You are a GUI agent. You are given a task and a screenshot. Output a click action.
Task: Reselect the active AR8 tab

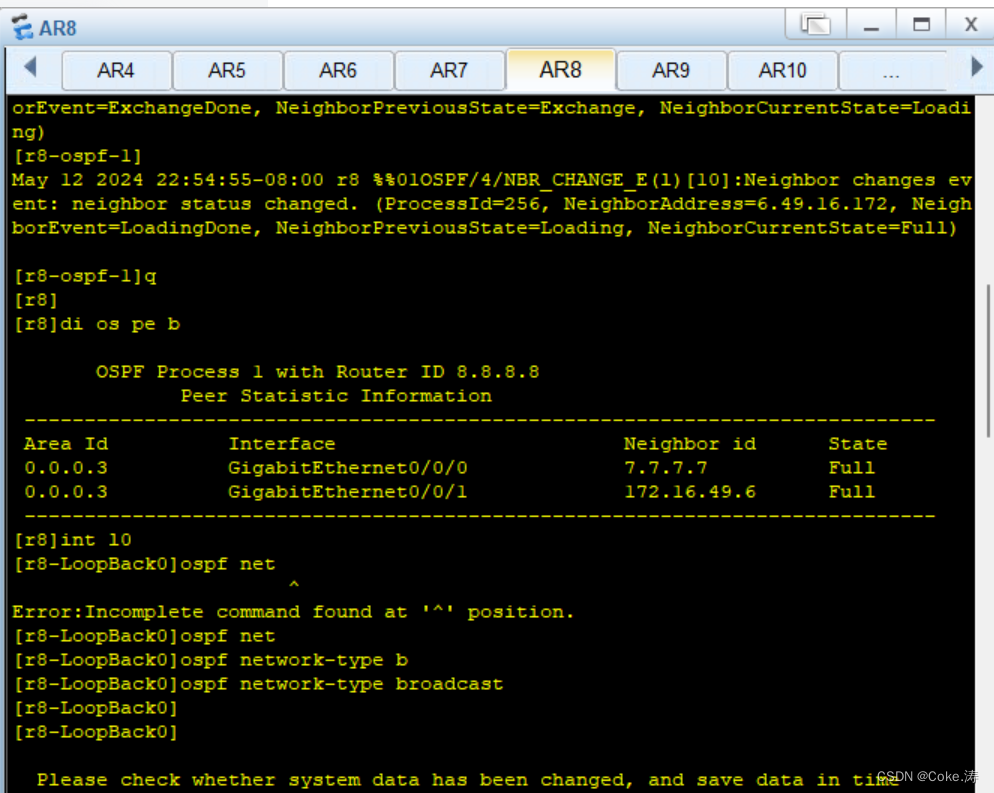560,70
